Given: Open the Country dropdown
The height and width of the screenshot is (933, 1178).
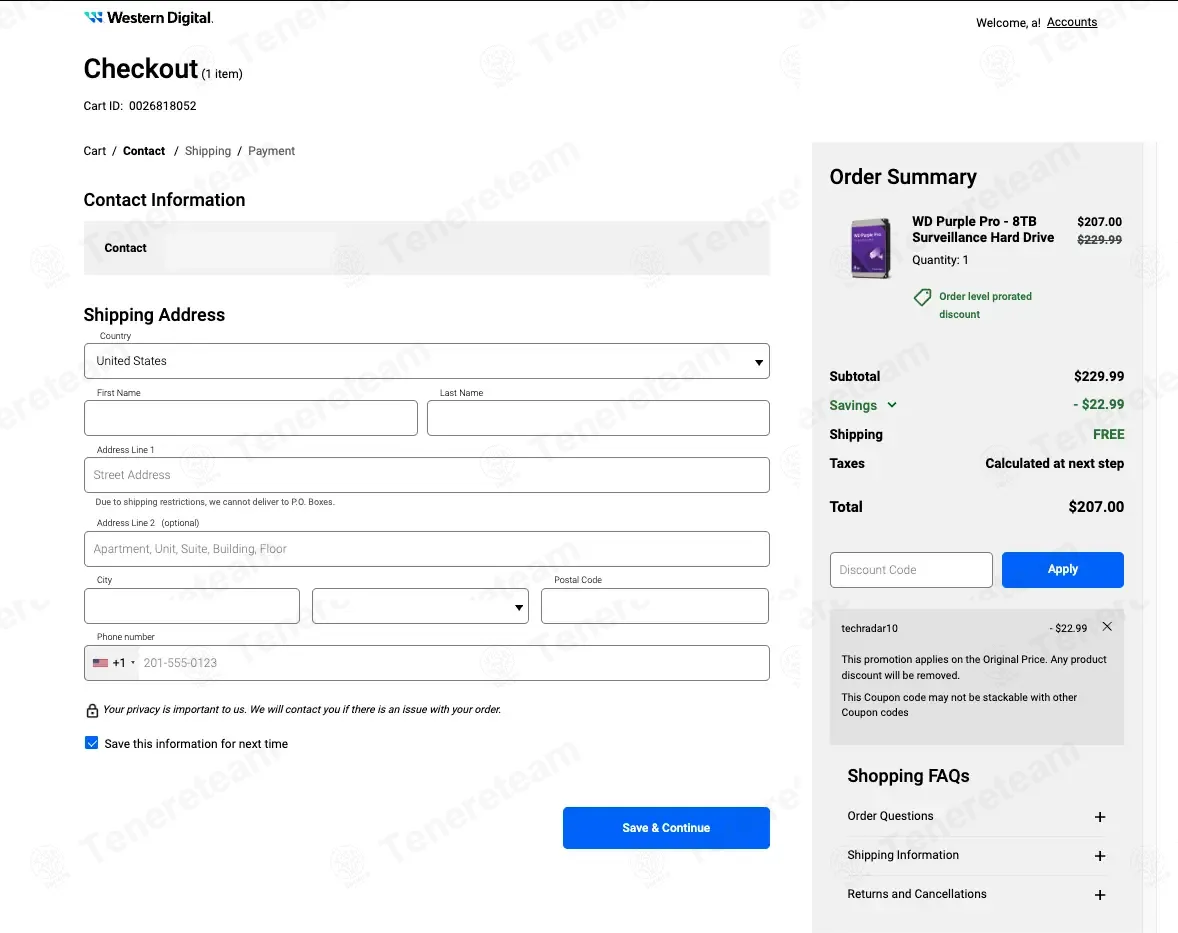Looking at the screenshot, I should tap(427, 361).
